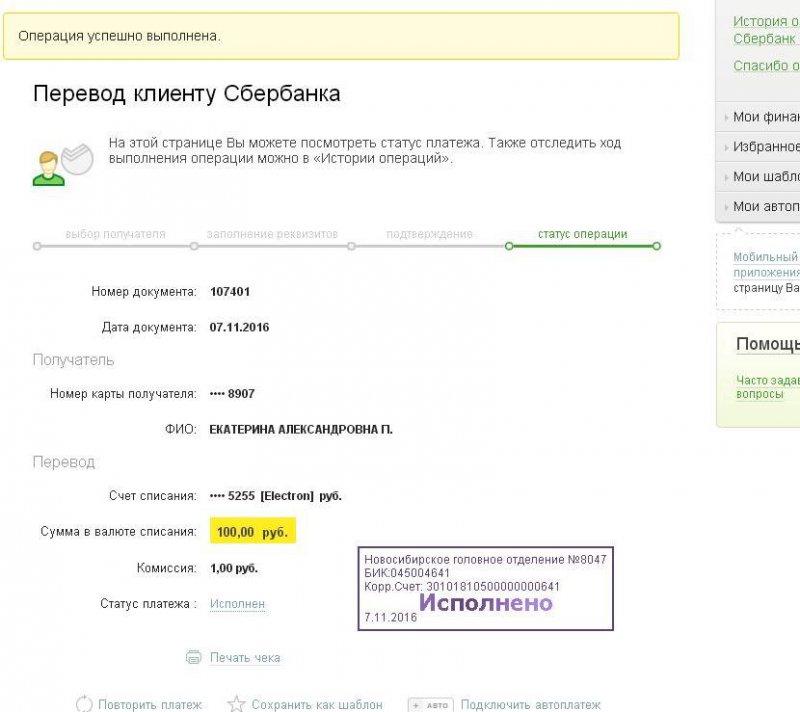Click the printer icon beside Печать чека
The width and height of the screenshot is (800, 712).
click(193, 657)
